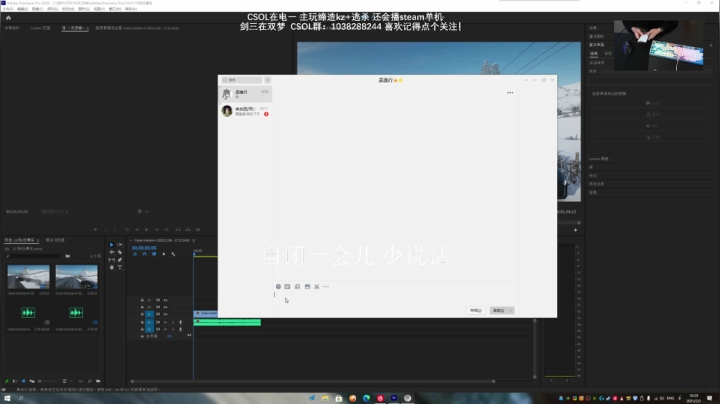The height and width of the screenshot is (404, 720).
Task: Click the plus icon beside chat search
Action: [268, 80]
